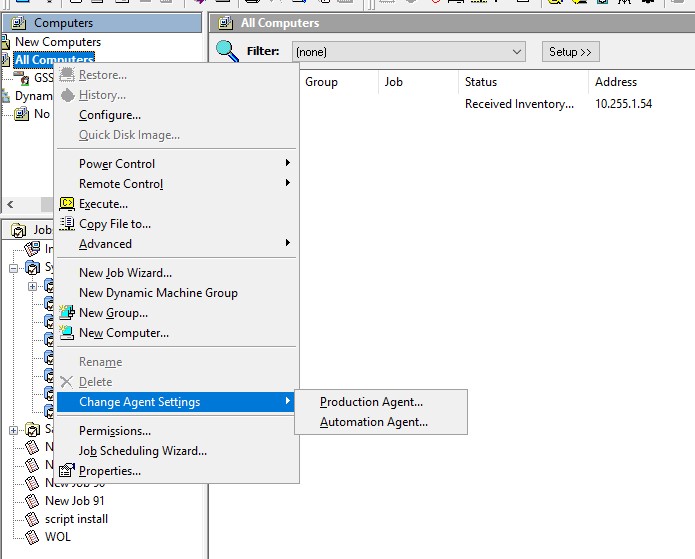Click the Status column header
This screenshot has height=559, width=695.
481,82
